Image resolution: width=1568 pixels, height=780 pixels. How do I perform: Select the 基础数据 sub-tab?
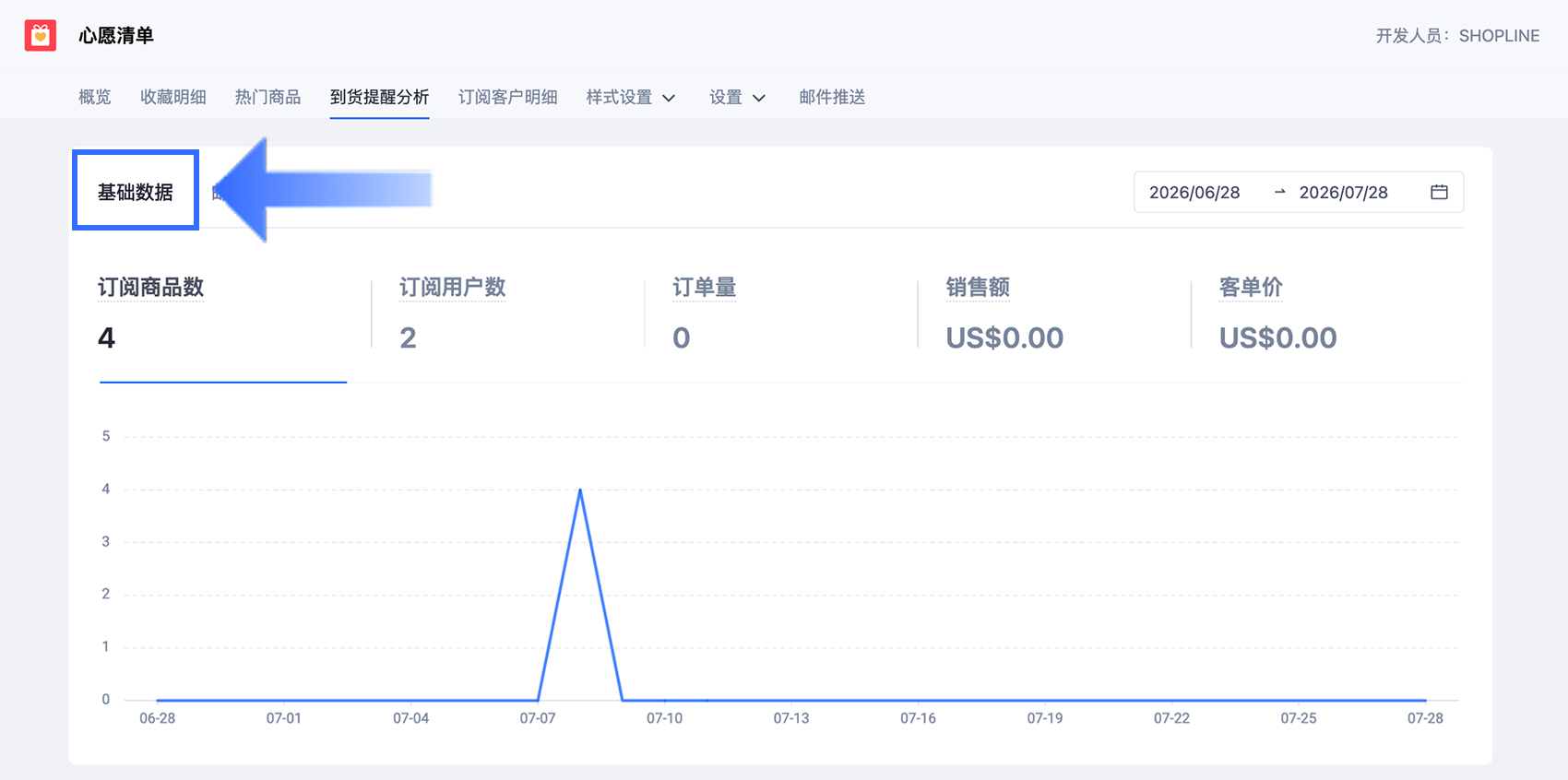tap(136, 192)
